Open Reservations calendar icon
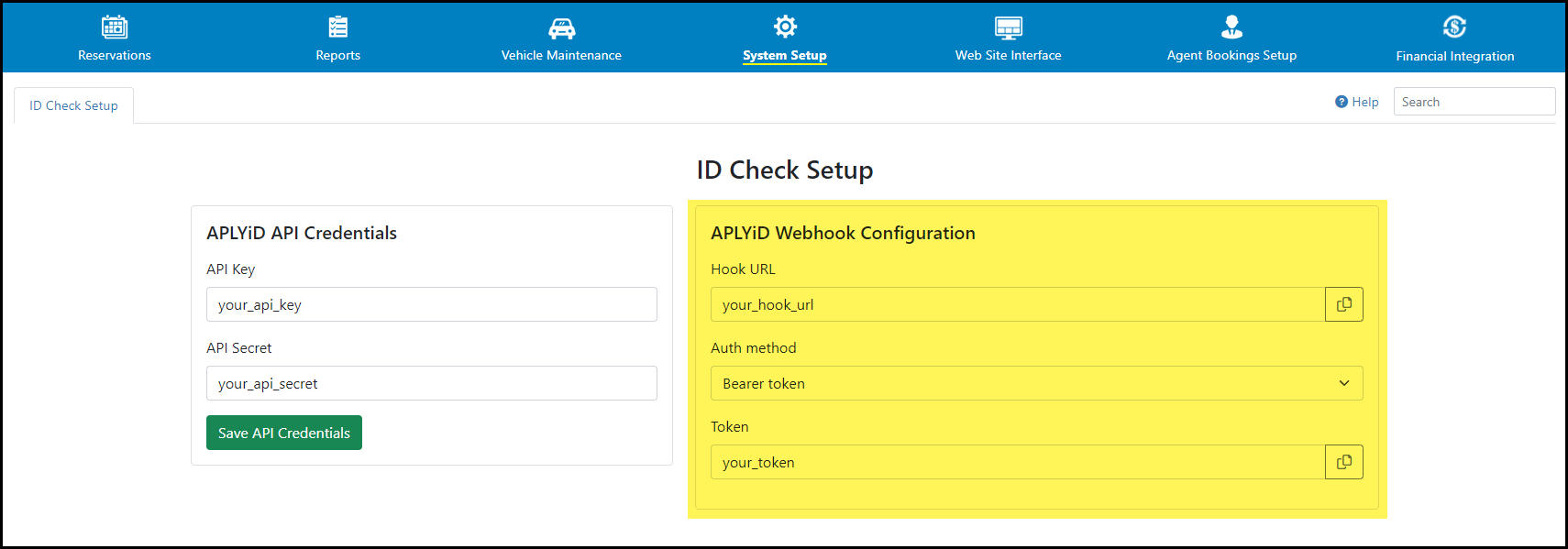1568x549 pixels. [x=115, y=27]
